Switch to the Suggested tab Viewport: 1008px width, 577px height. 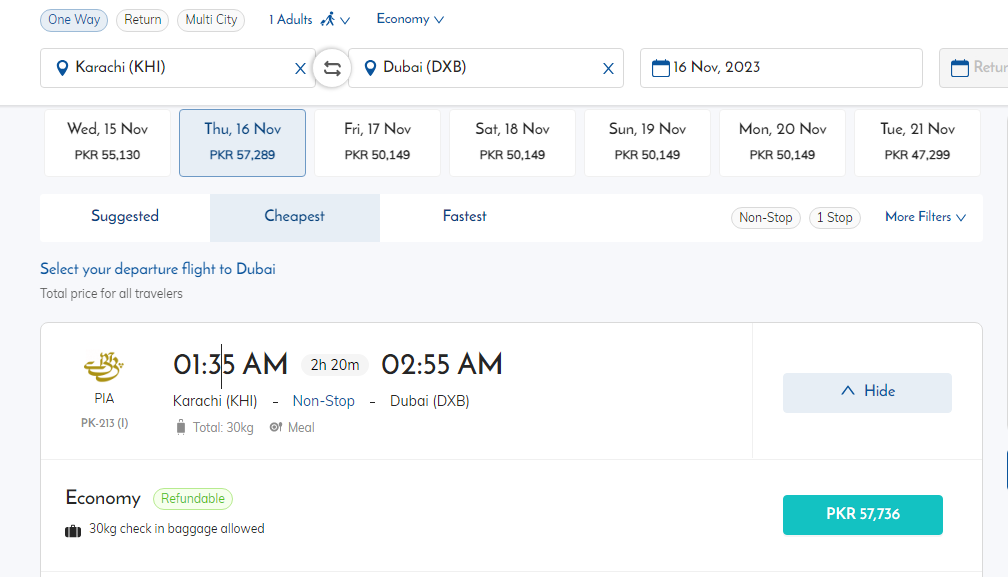125,216
